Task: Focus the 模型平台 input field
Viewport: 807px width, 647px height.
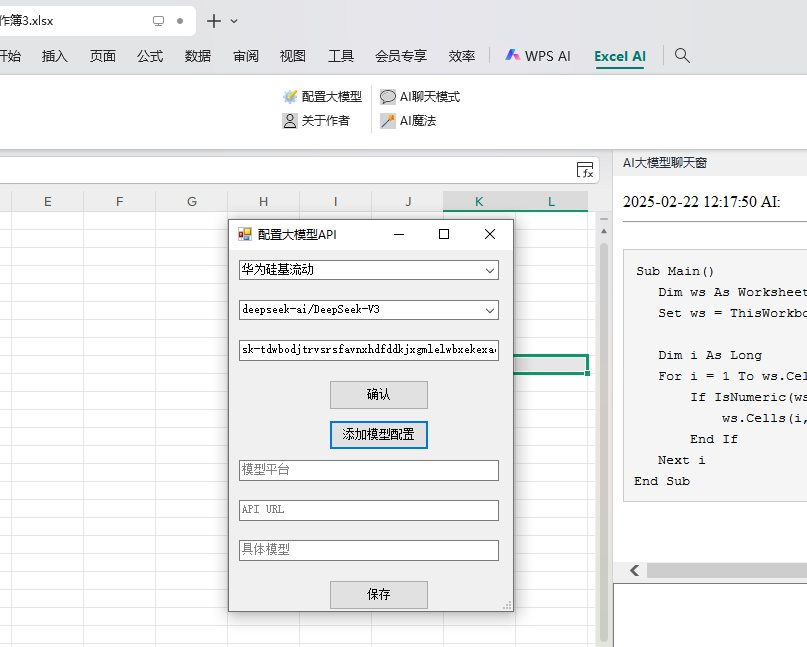Action: click(x=369, y=470)
